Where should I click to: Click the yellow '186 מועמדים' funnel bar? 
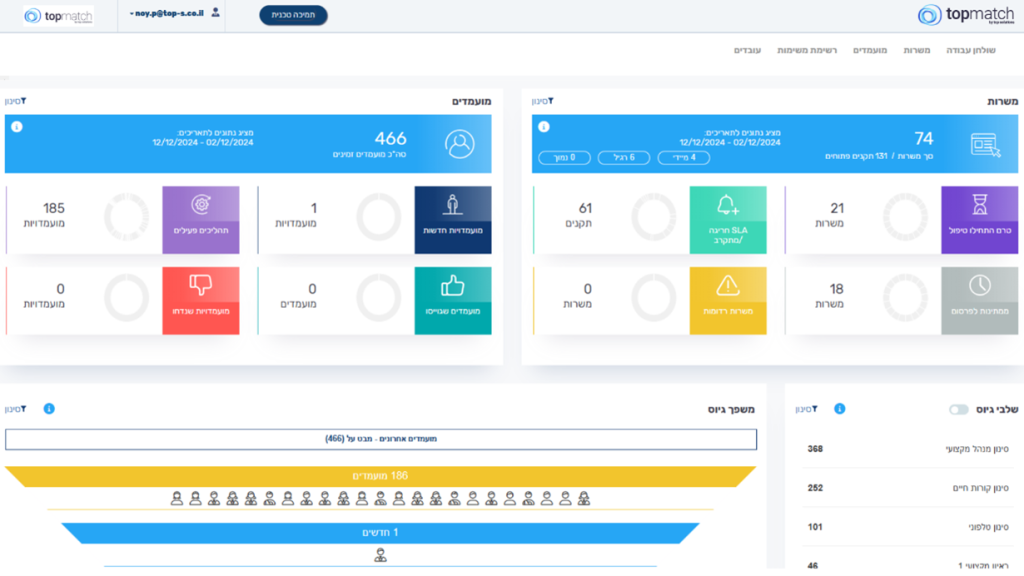(380, 476)
